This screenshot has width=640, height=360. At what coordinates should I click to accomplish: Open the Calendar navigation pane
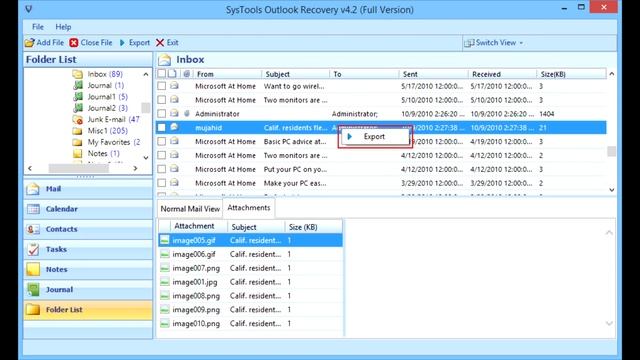[88, 209]
